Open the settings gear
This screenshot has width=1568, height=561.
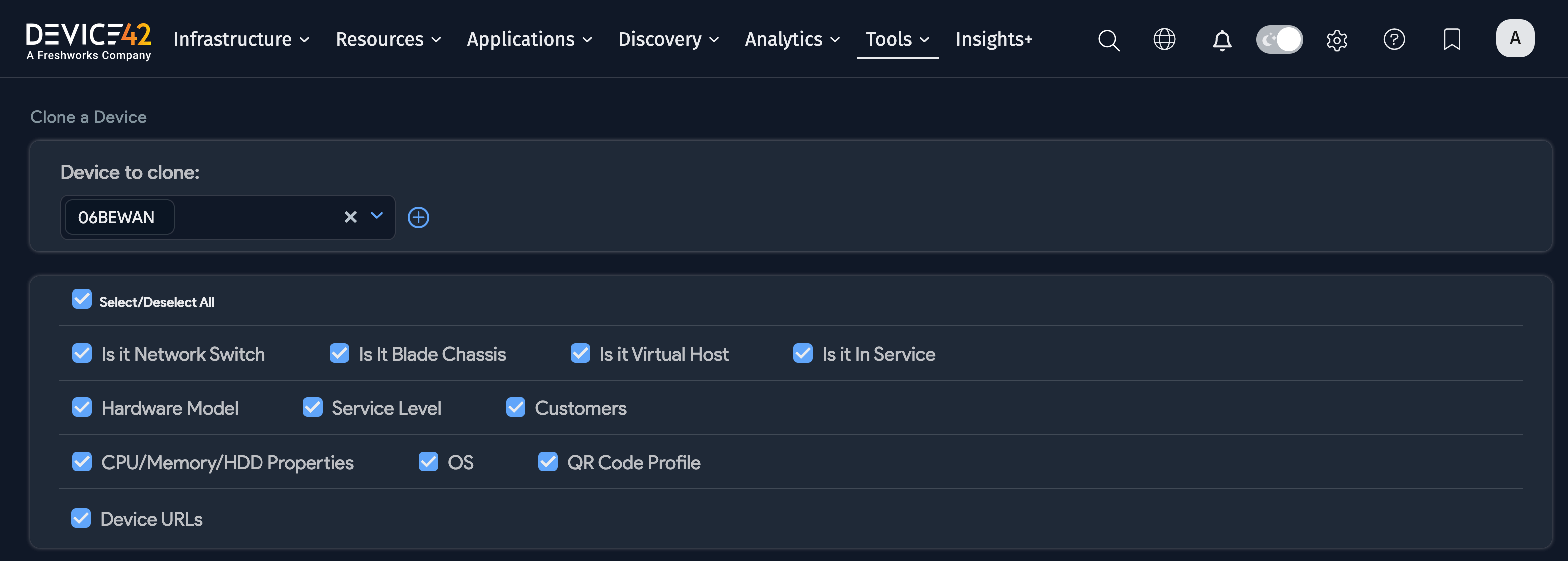point(1337,40)
